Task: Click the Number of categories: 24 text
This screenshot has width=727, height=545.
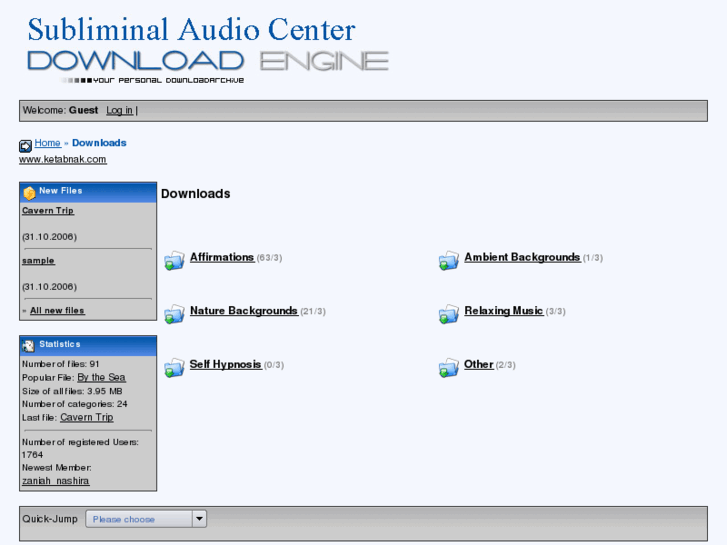Action: [75, 404]
